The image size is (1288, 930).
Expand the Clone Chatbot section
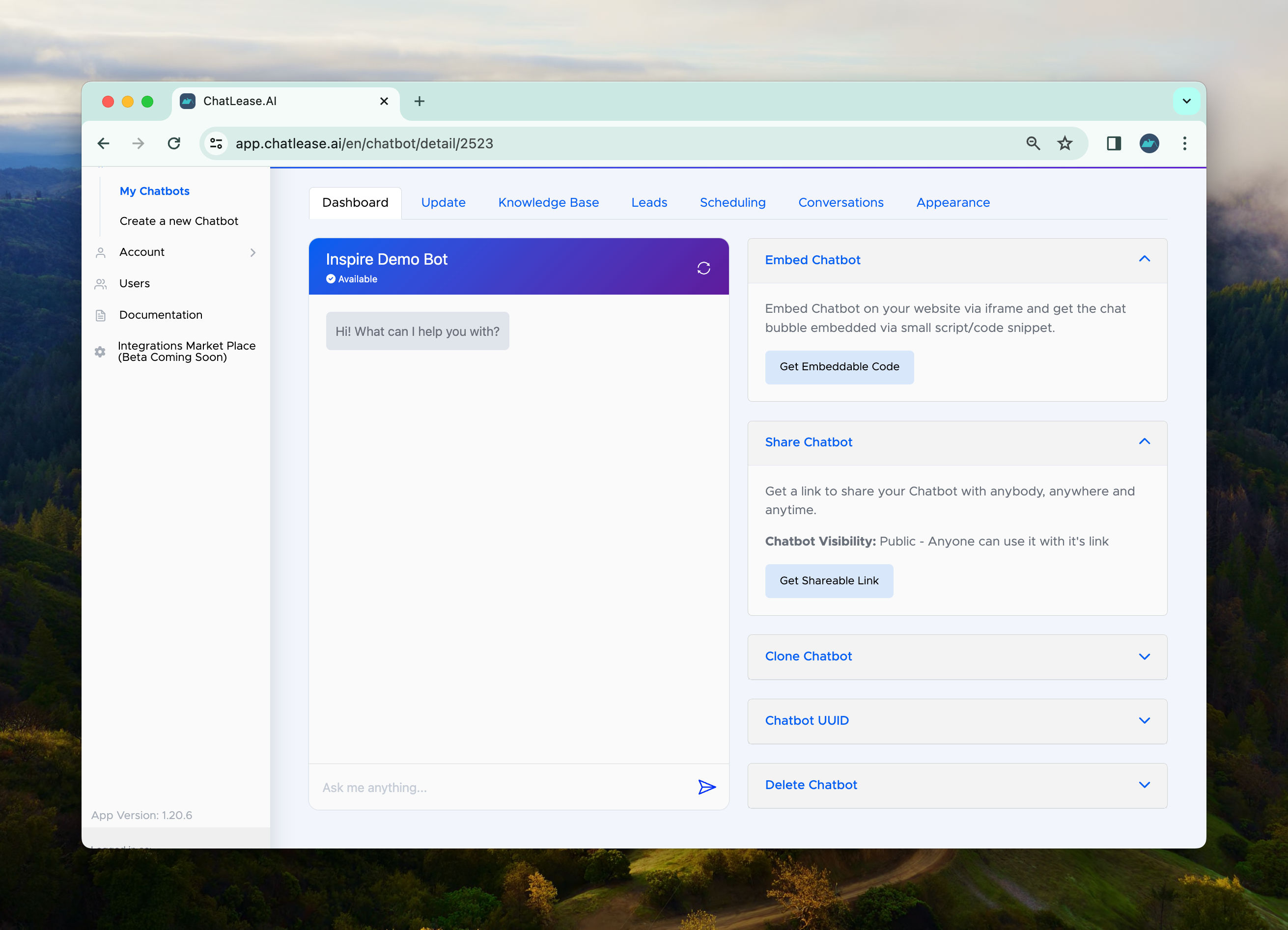pos(1145,656)
